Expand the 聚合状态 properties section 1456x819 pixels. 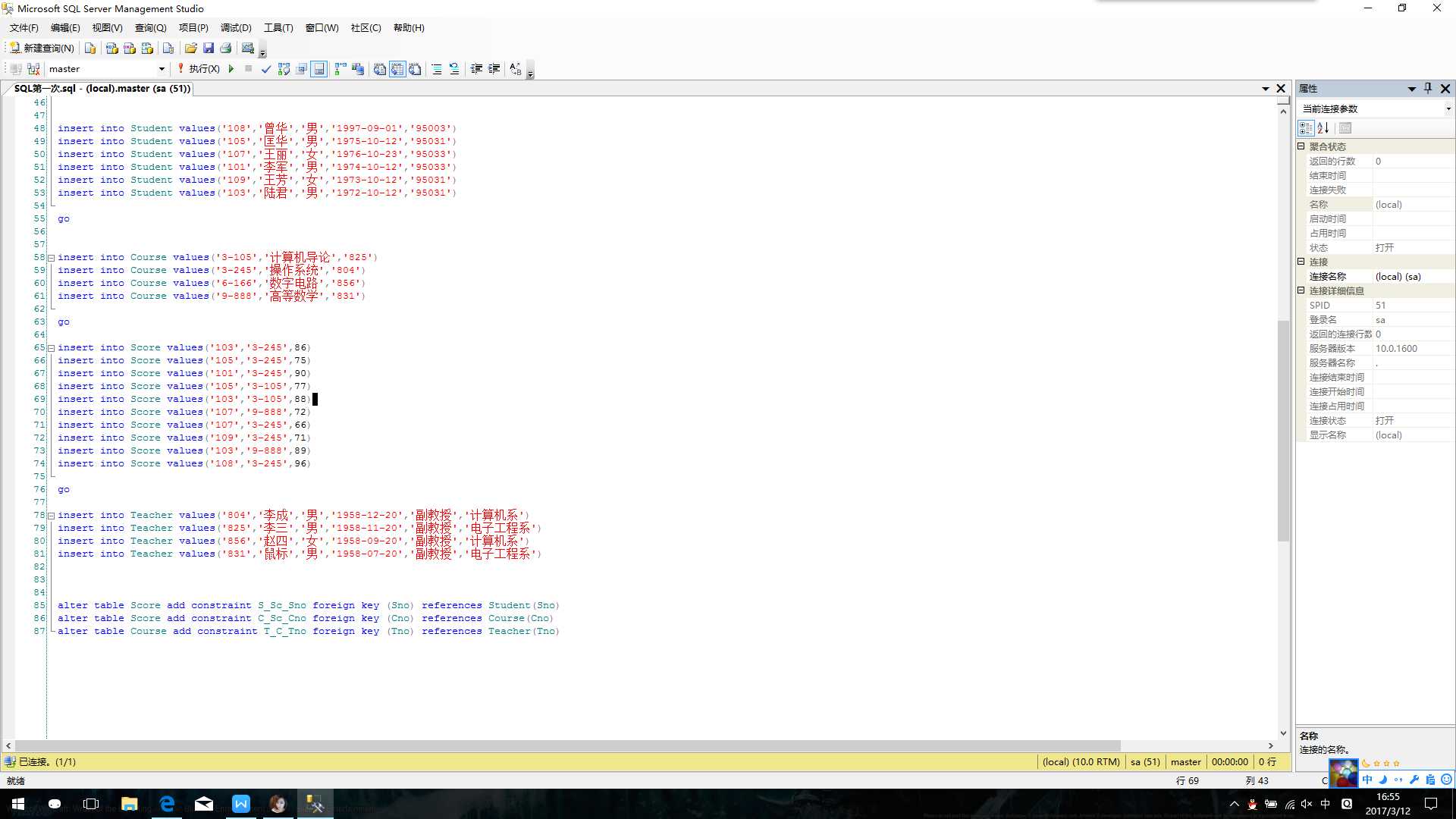coord(1302,146)
